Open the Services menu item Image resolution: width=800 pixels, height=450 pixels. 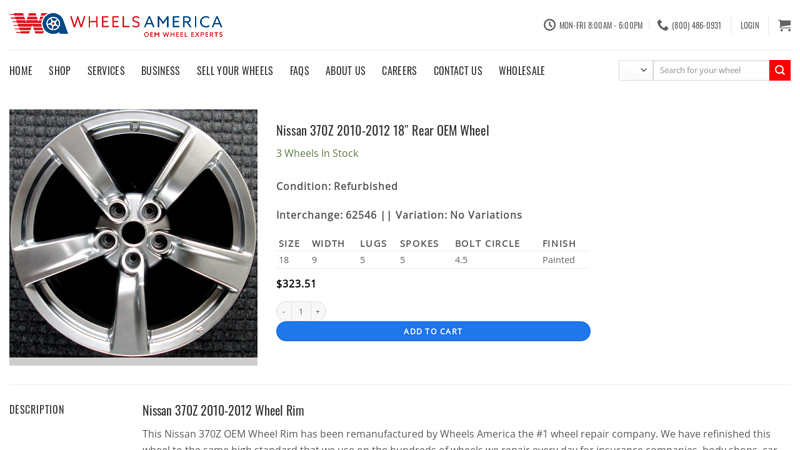(x=106, y=71)
